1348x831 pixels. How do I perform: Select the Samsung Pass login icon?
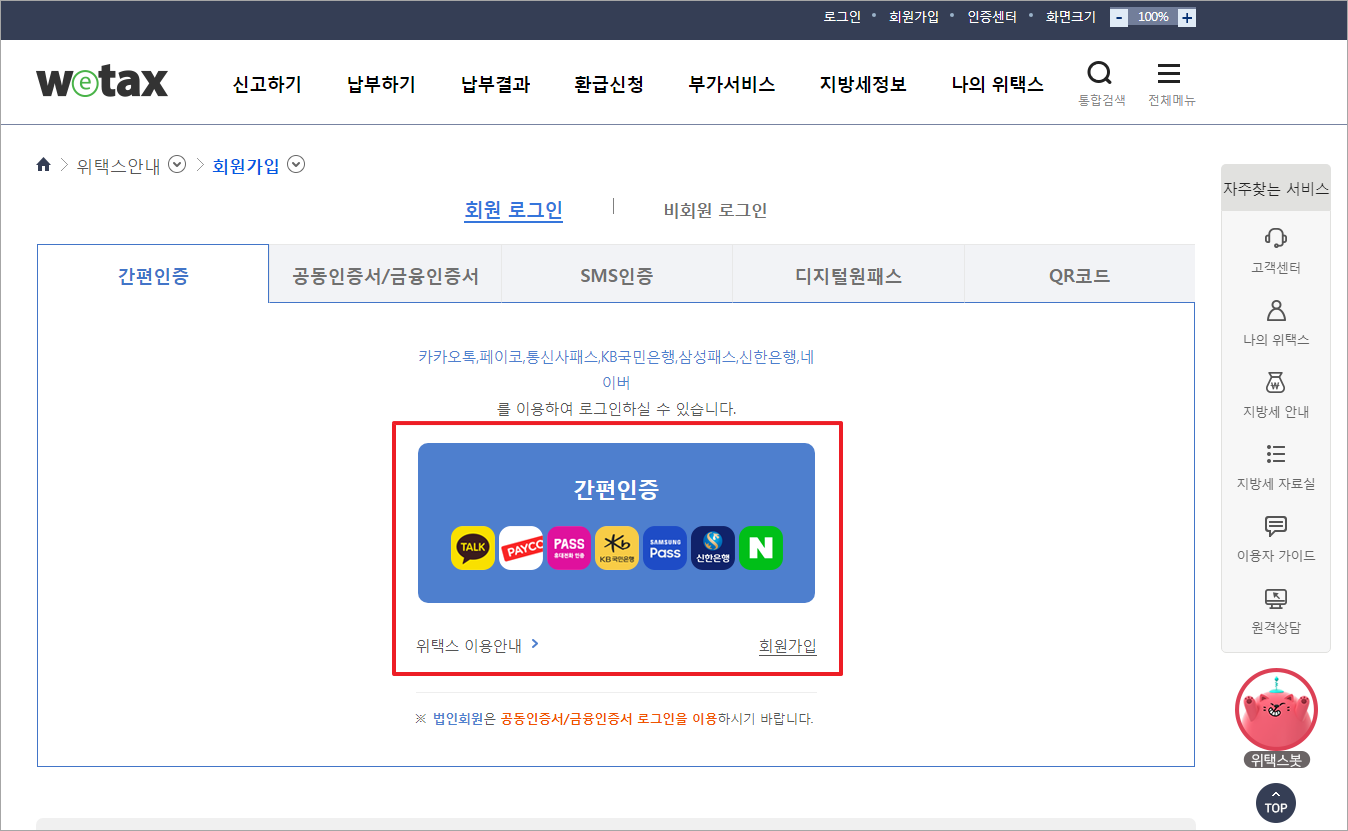(665, 548)
